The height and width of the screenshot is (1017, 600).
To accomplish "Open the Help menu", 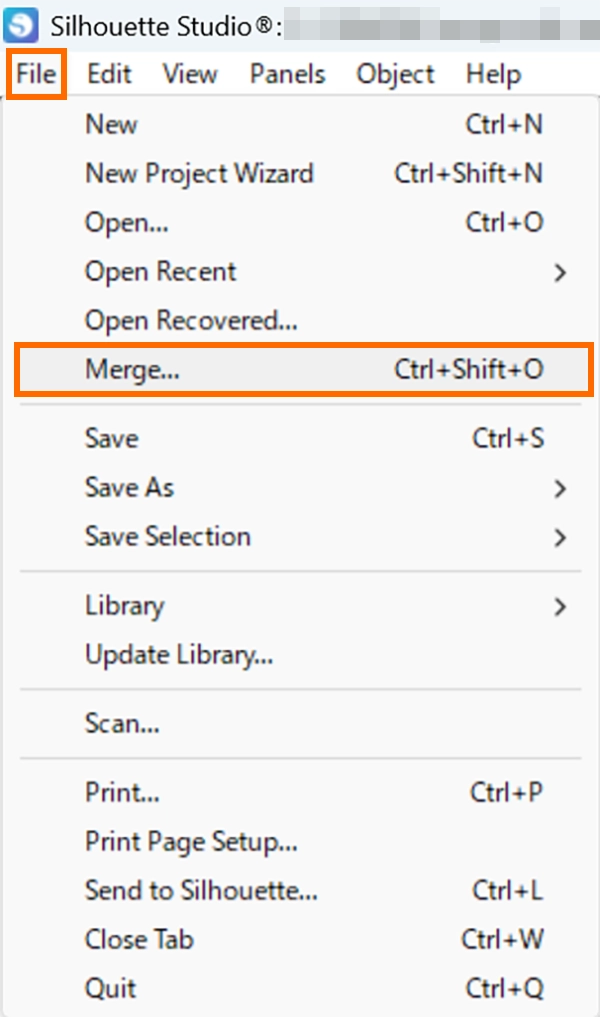I will [x=493, y=74].
